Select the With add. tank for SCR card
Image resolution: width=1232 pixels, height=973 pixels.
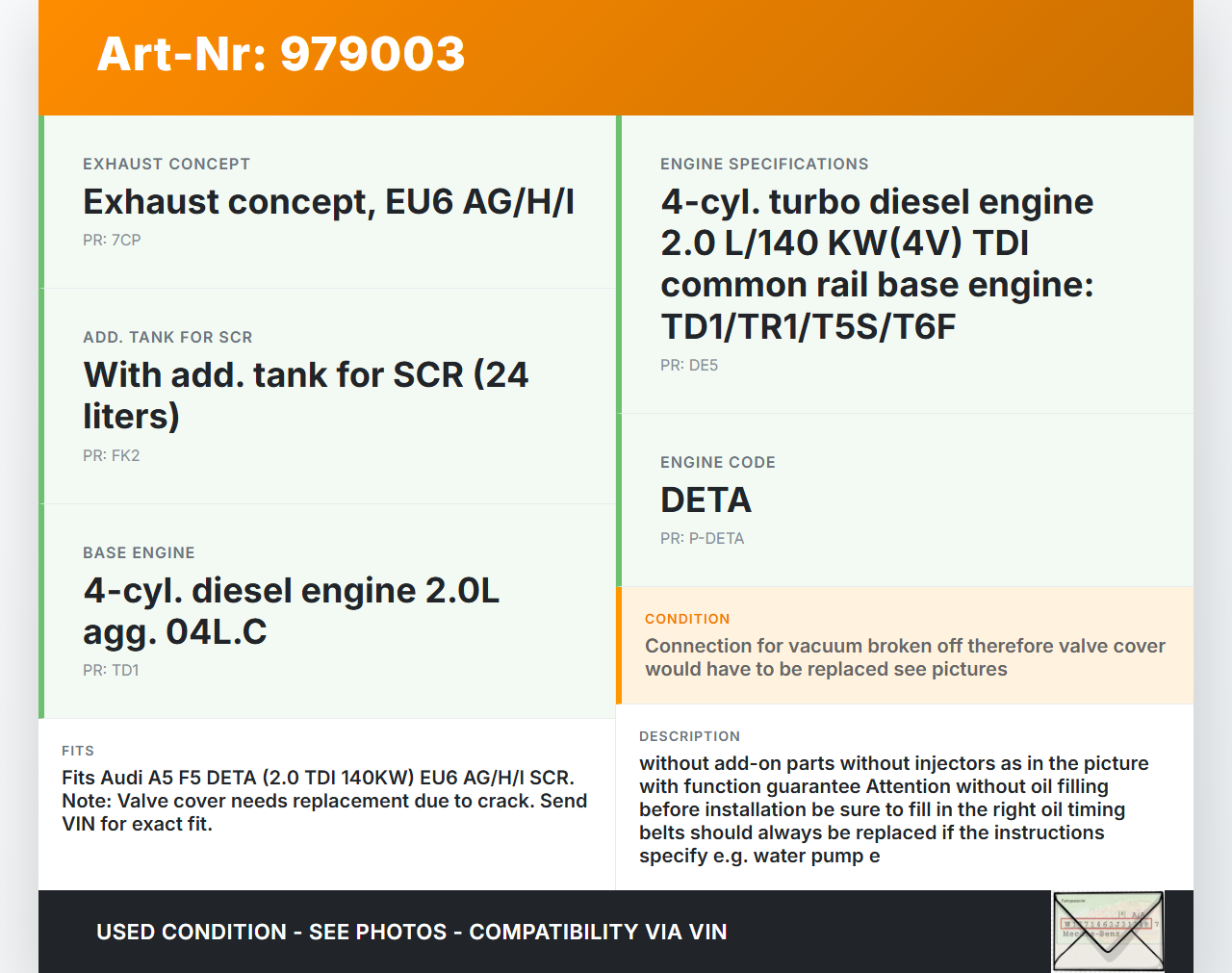[x=327, y=396]
